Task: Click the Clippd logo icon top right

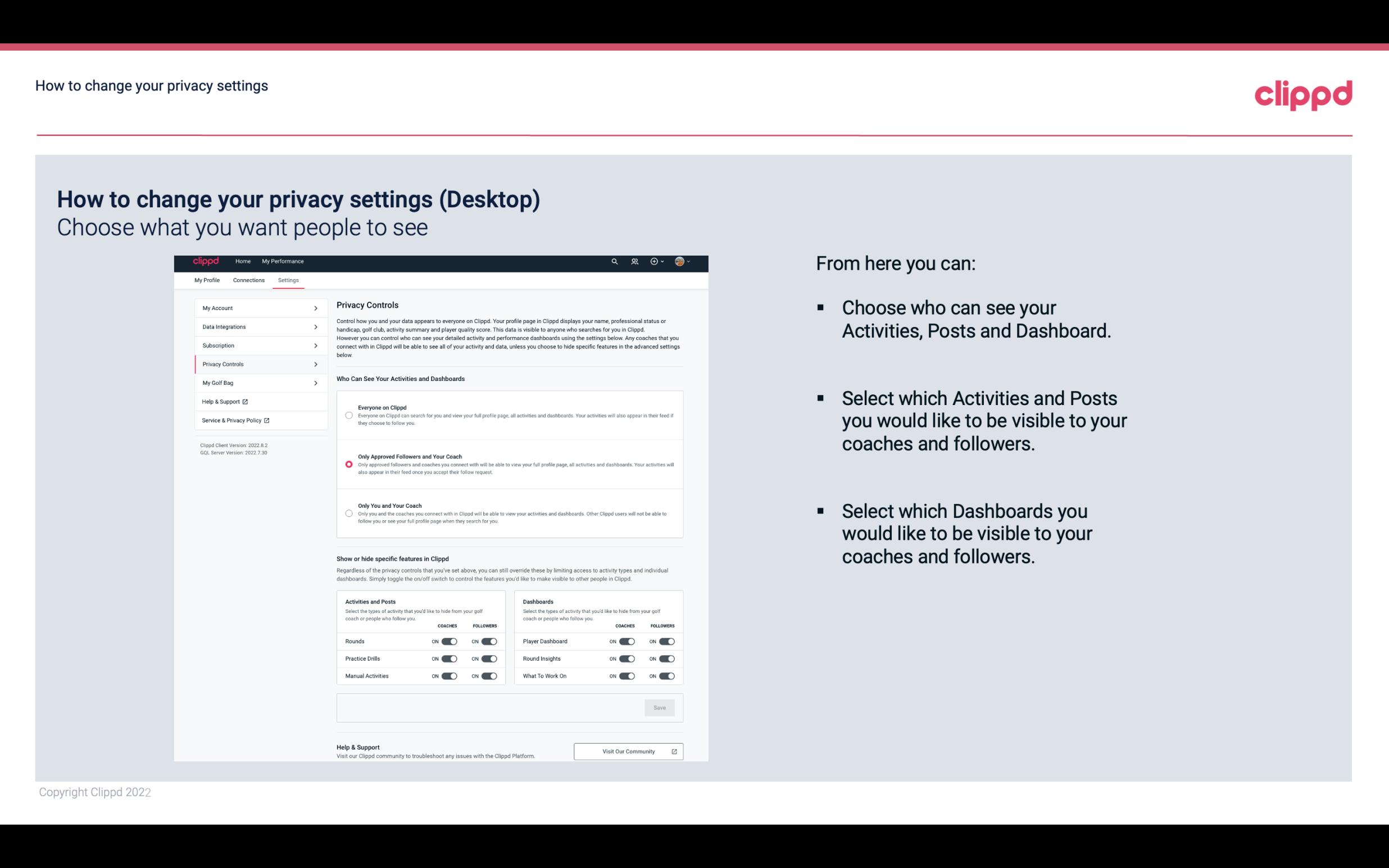Action: [1303, 94]
